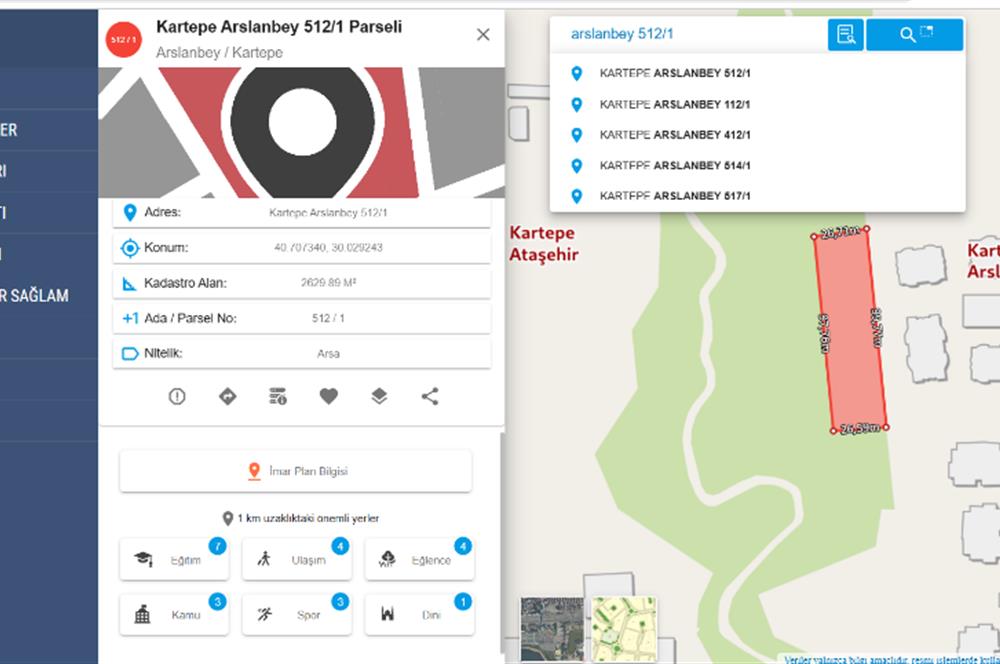The height and width of the screenshot is (664, 1000).
Task: Click the Adres location pin icon
Action: click(129, 212)
